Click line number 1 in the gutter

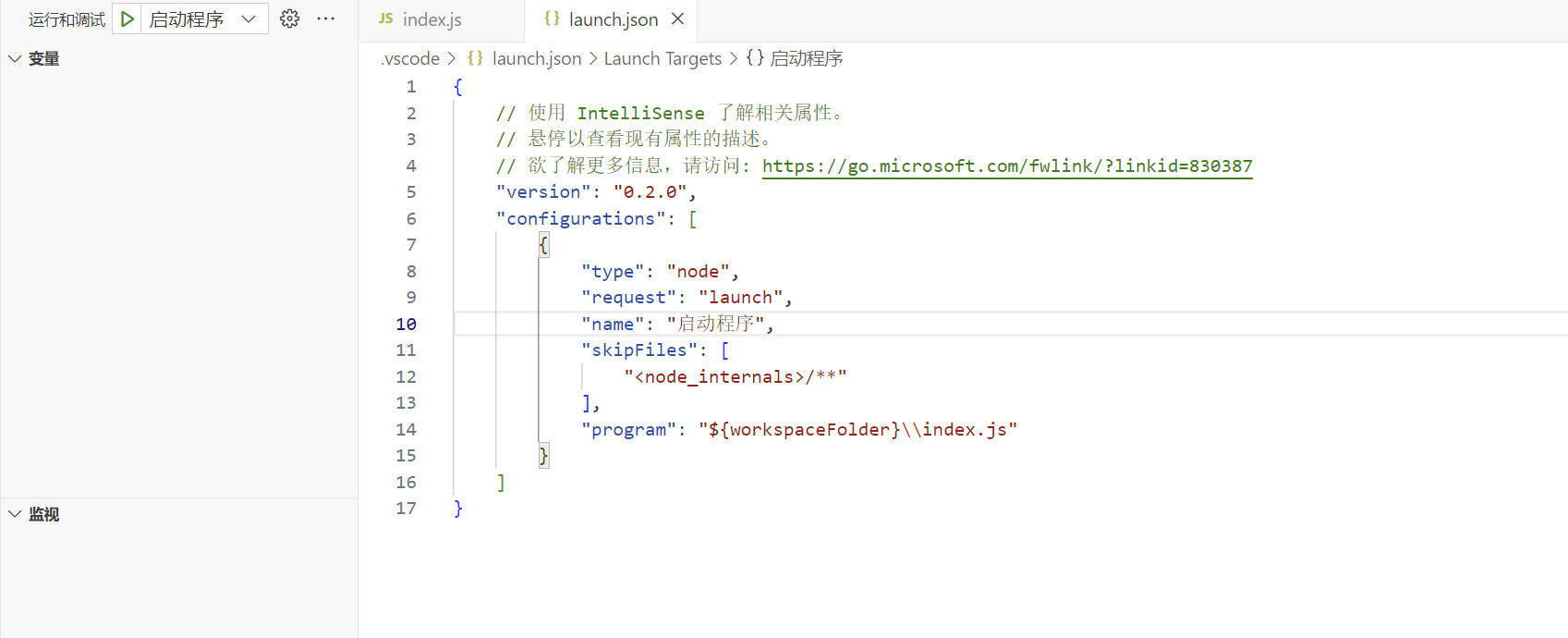click(x=411, y=87)
